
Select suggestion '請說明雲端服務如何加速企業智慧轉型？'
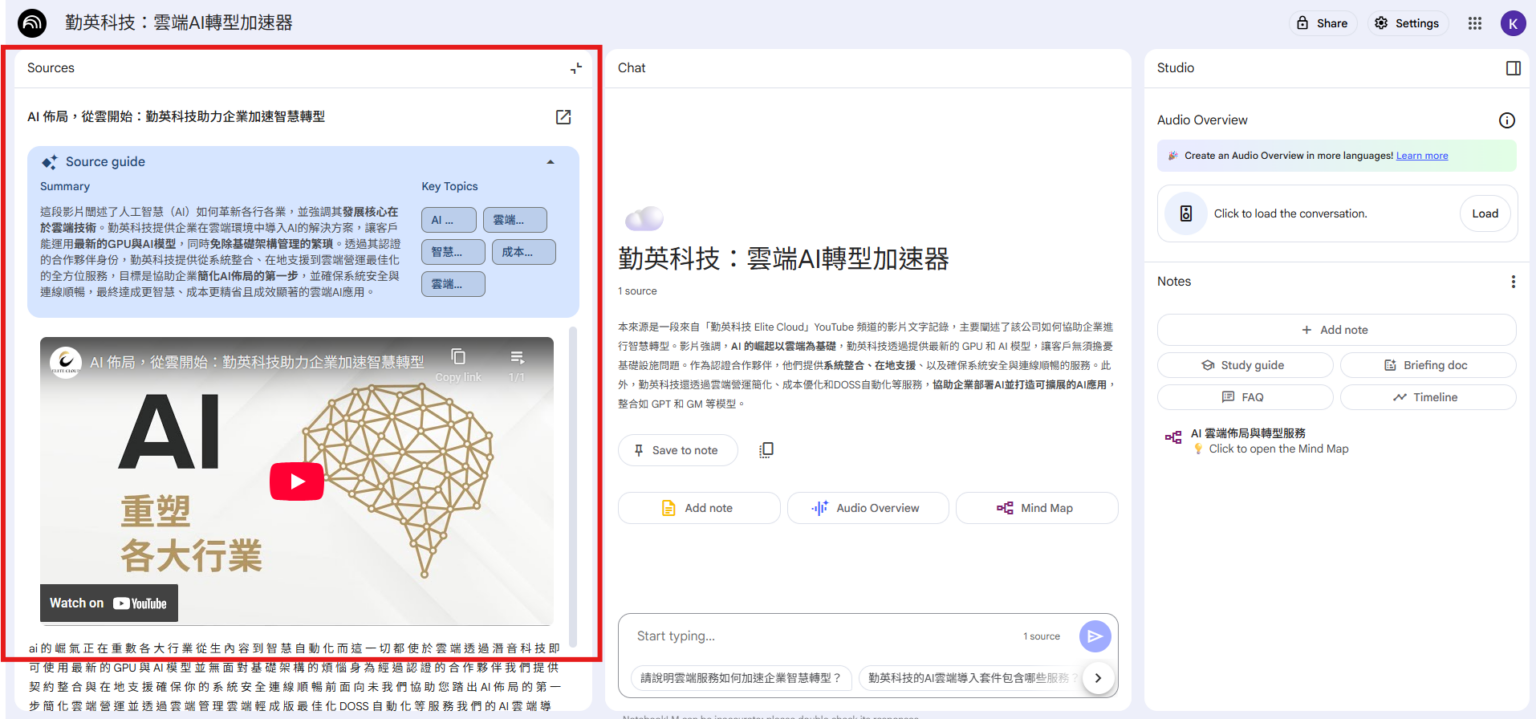point(741,677)
